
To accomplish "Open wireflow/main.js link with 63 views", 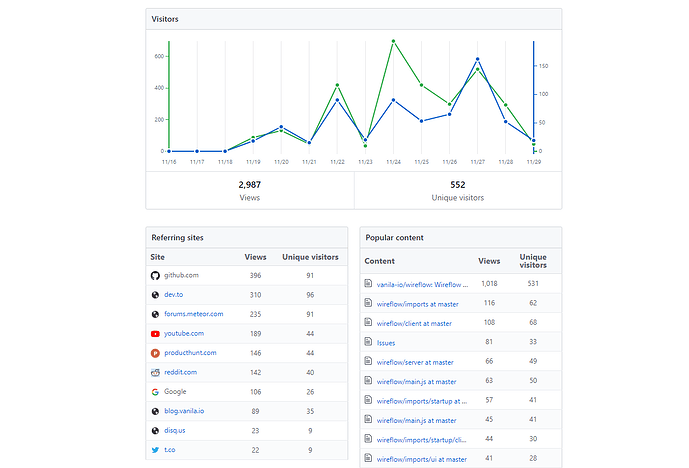I will (x=417, y=381).
